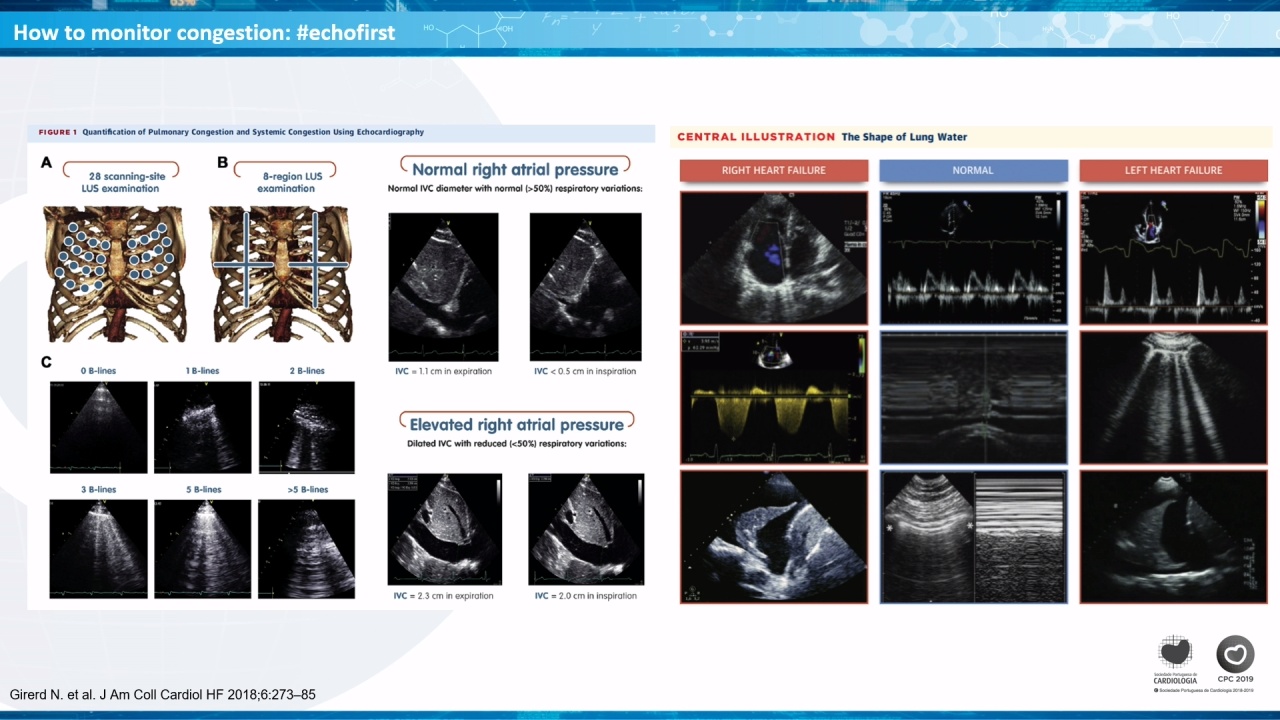The height and width of the screenshot is (720, 1280).
Task: Click the caption 'IVC = 2.0 cm in inspiration'
Action: 585,596
